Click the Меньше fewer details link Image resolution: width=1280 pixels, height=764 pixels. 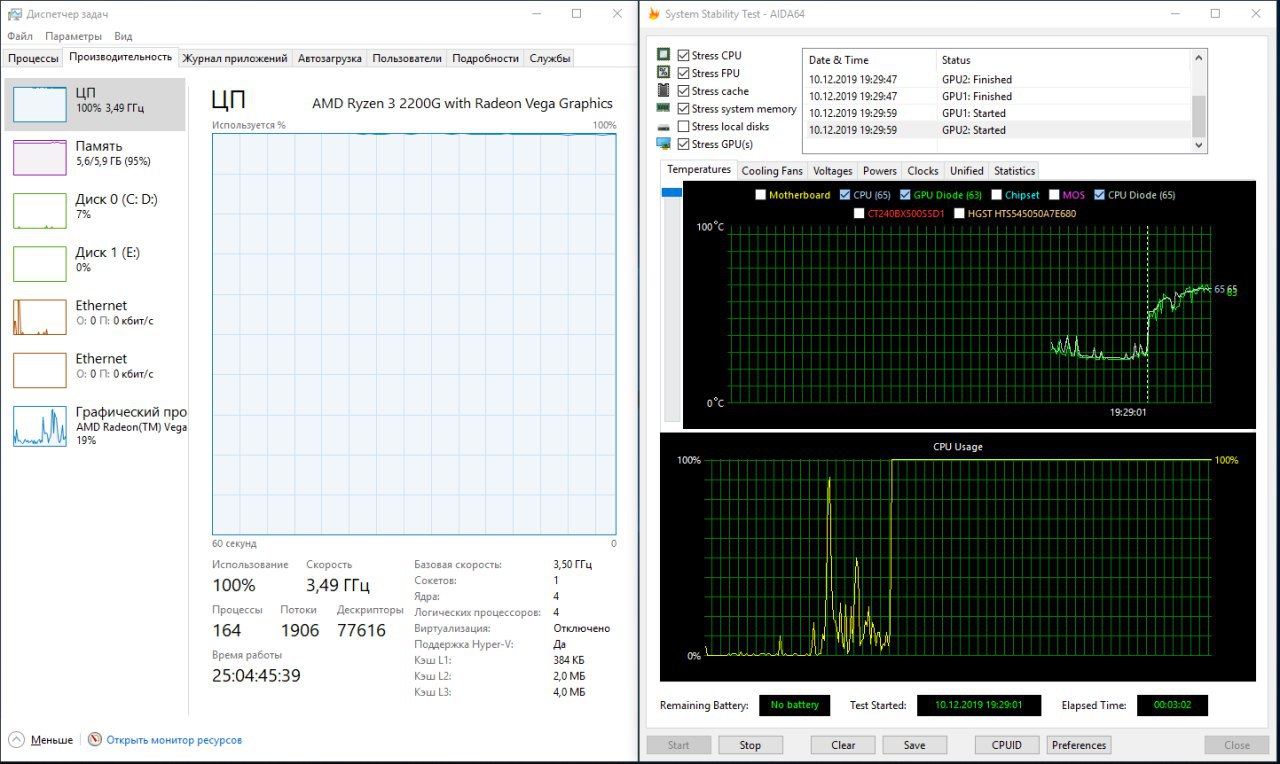52,740
